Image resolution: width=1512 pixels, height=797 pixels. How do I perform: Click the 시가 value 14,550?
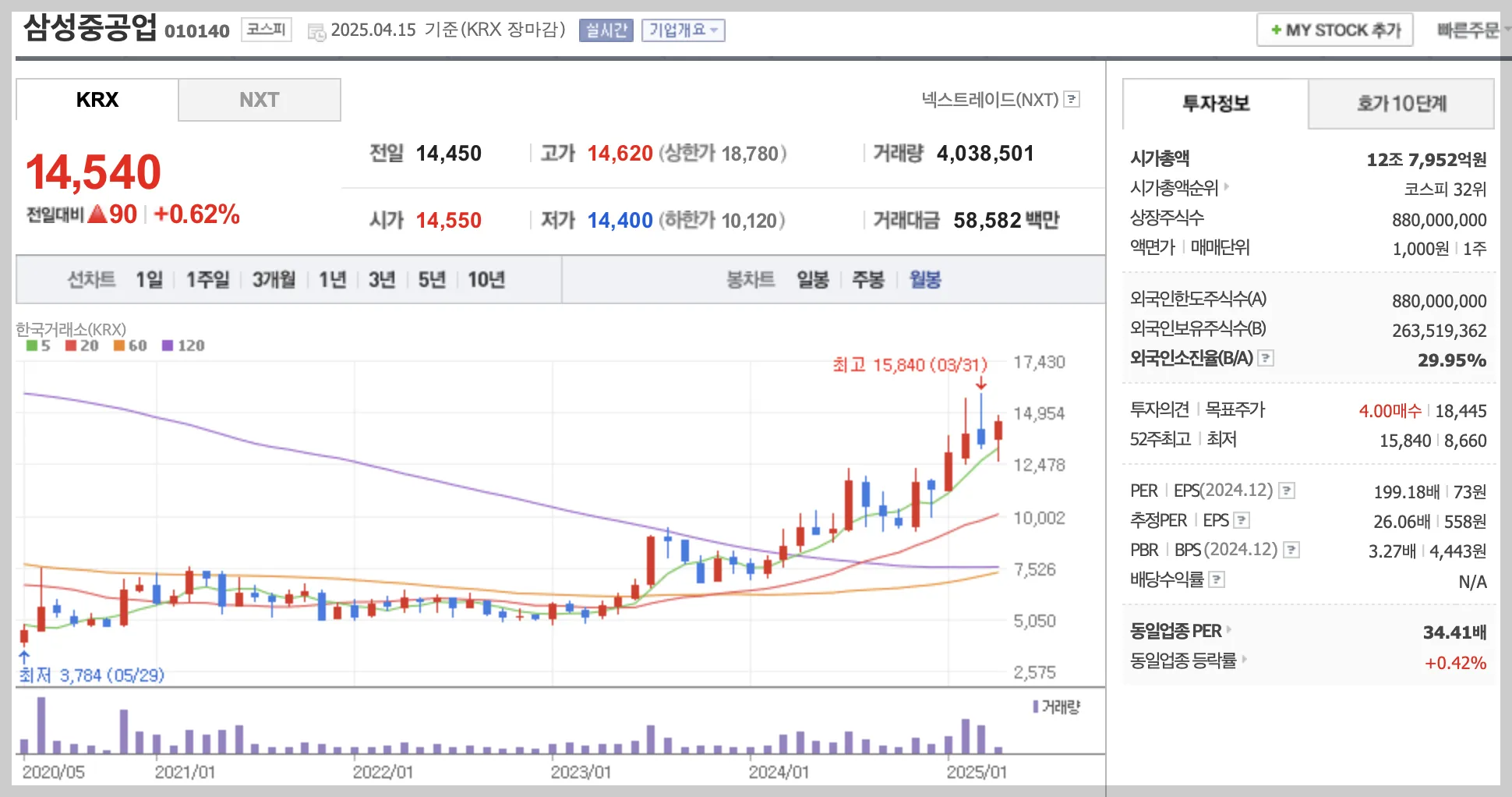448,221
